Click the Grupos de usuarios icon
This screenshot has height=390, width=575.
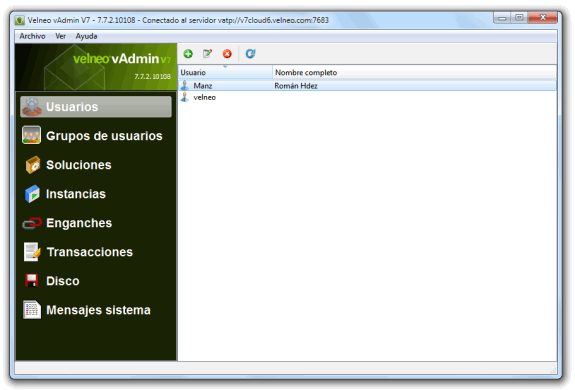[32, 135]
